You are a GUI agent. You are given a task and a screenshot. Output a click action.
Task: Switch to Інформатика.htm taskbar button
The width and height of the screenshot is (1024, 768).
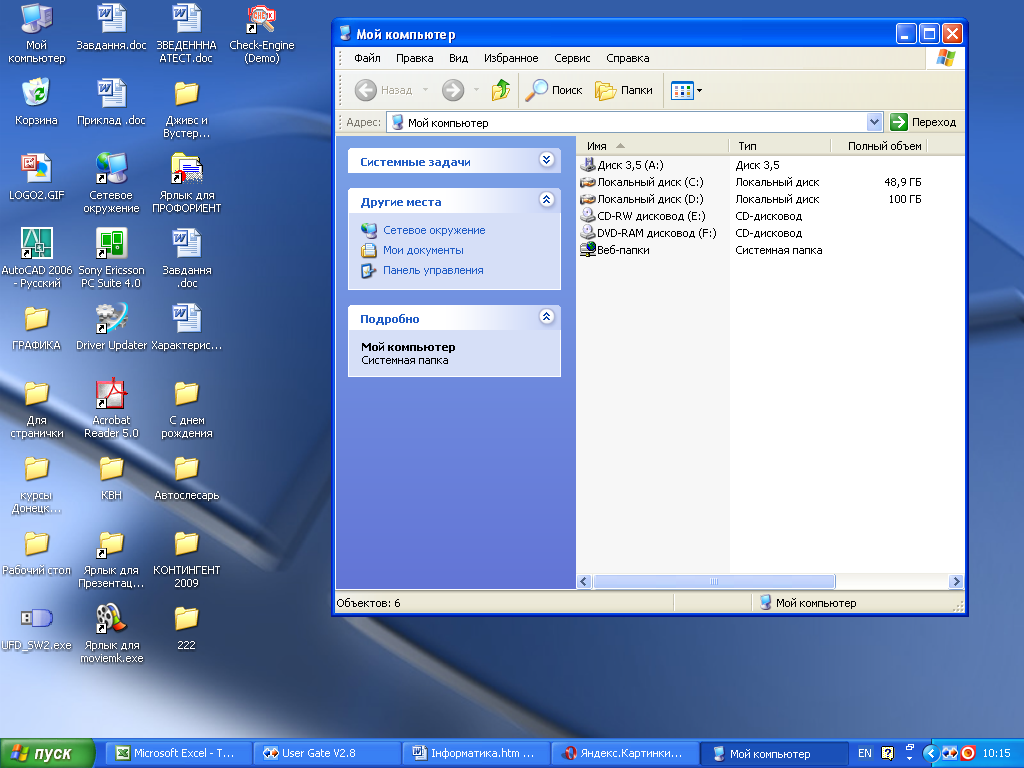coord(476,754)
